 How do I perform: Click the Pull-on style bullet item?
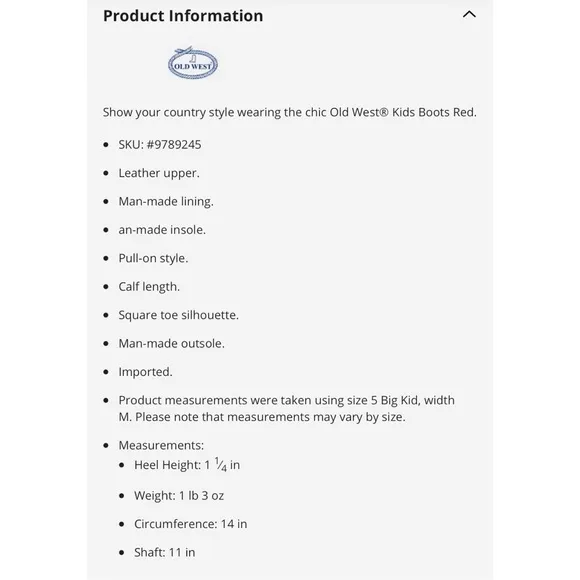coord(153,258)
